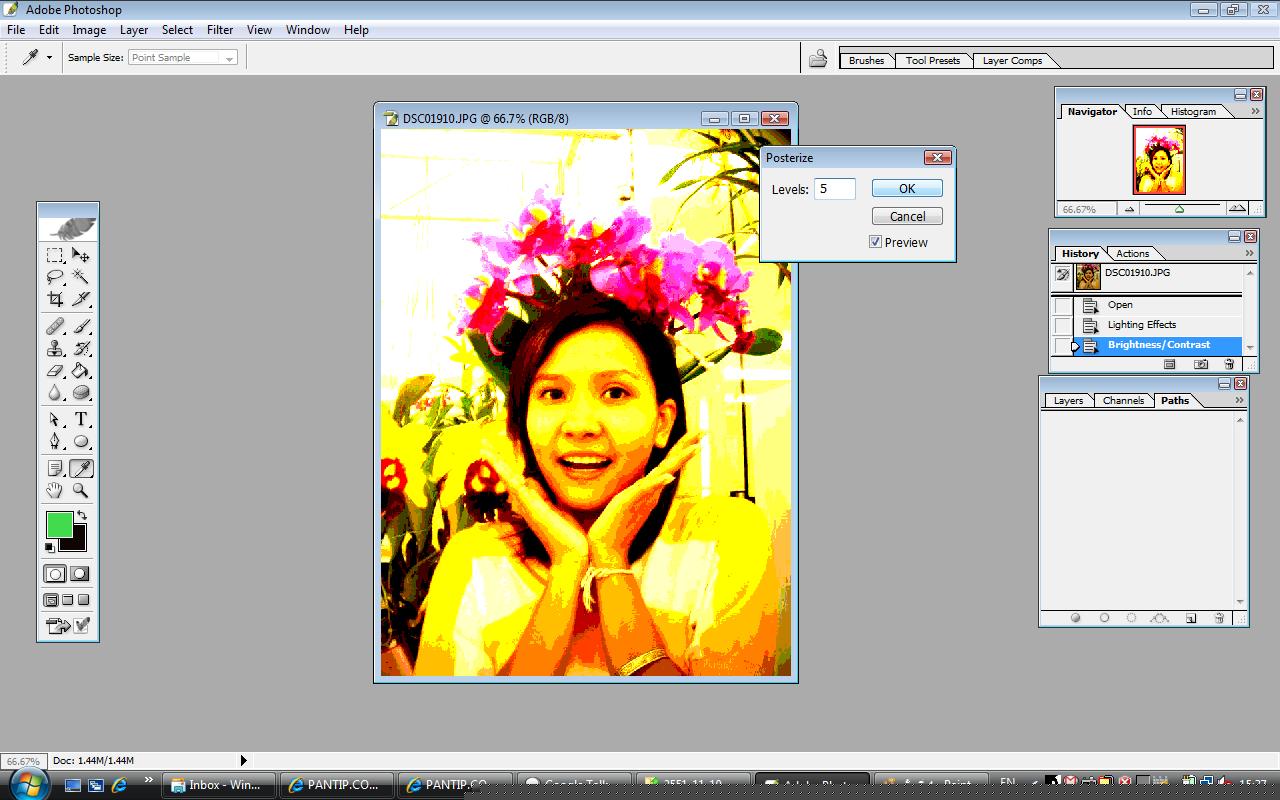1280x800 pixels.
Task: Expand Paths panel options menu
Action: coord(1239,400)
